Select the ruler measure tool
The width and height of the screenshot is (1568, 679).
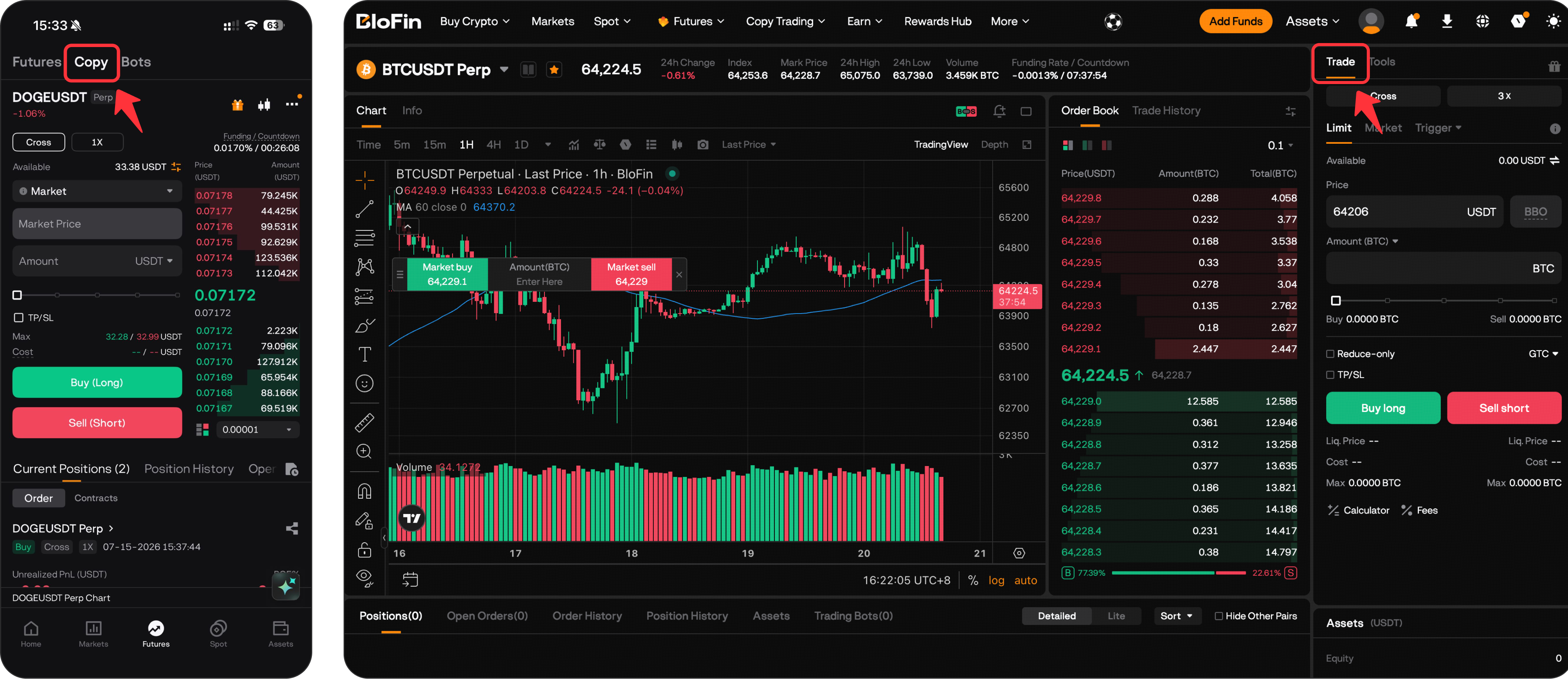(x=365, y=422)
